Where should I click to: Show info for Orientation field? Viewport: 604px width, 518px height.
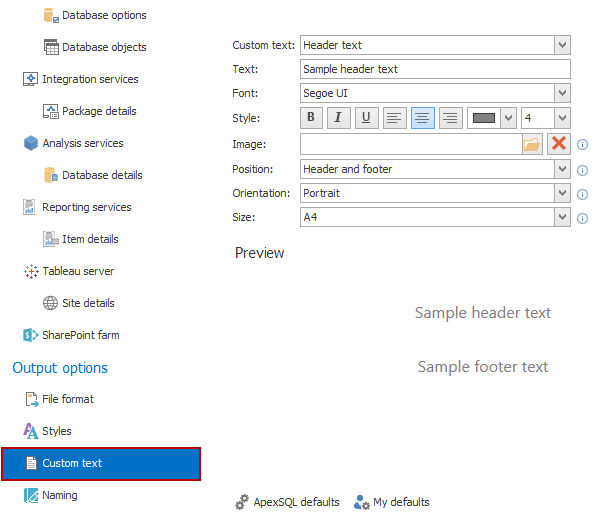click(582, 194)
